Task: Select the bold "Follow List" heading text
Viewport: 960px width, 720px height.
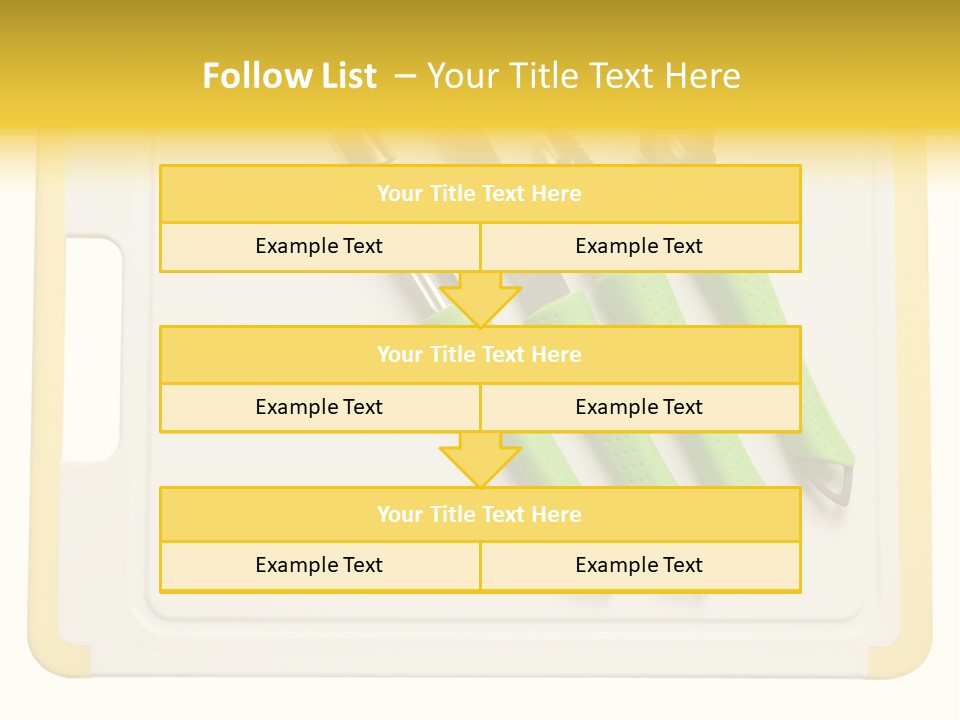Action: pyautogui.click(x=290, y=76)
